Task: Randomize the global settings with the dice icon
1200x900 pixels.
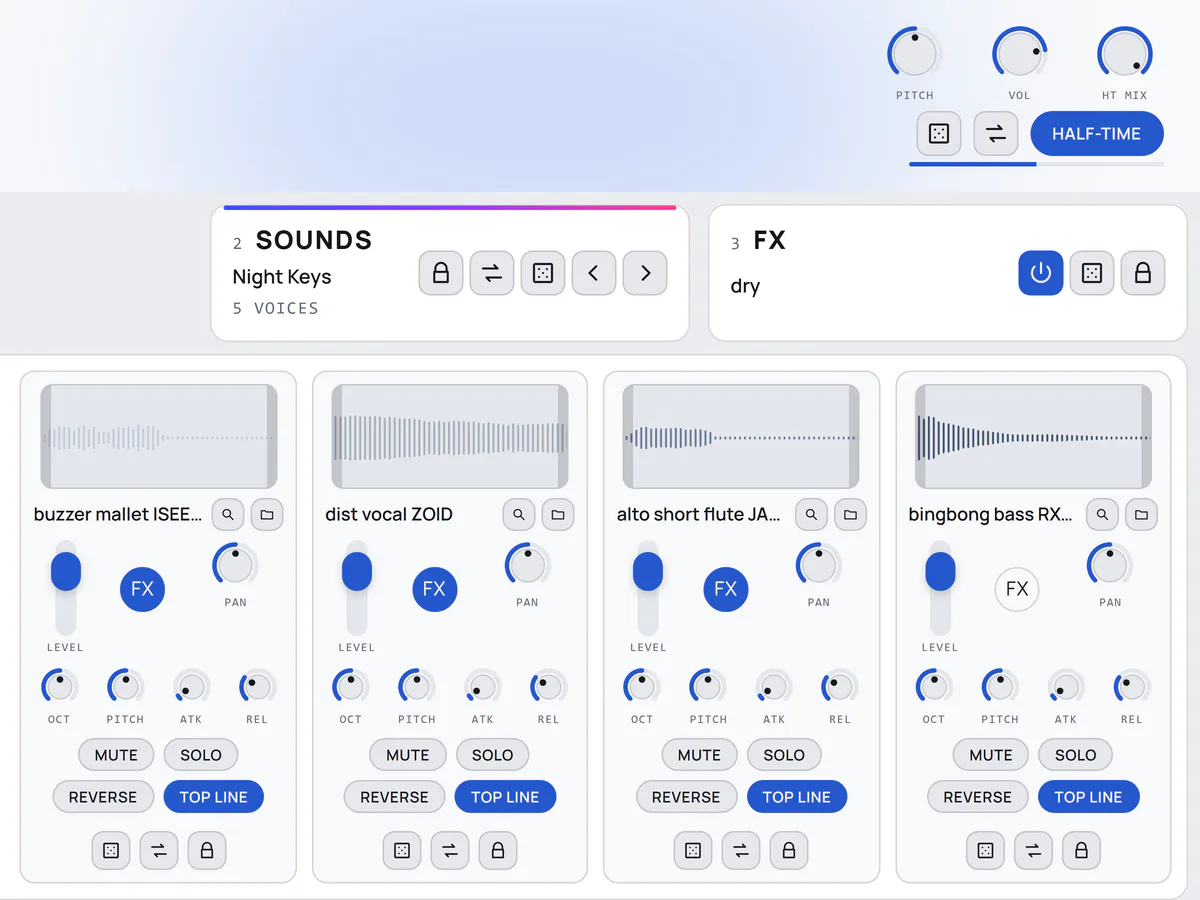Action: (939, 133)
